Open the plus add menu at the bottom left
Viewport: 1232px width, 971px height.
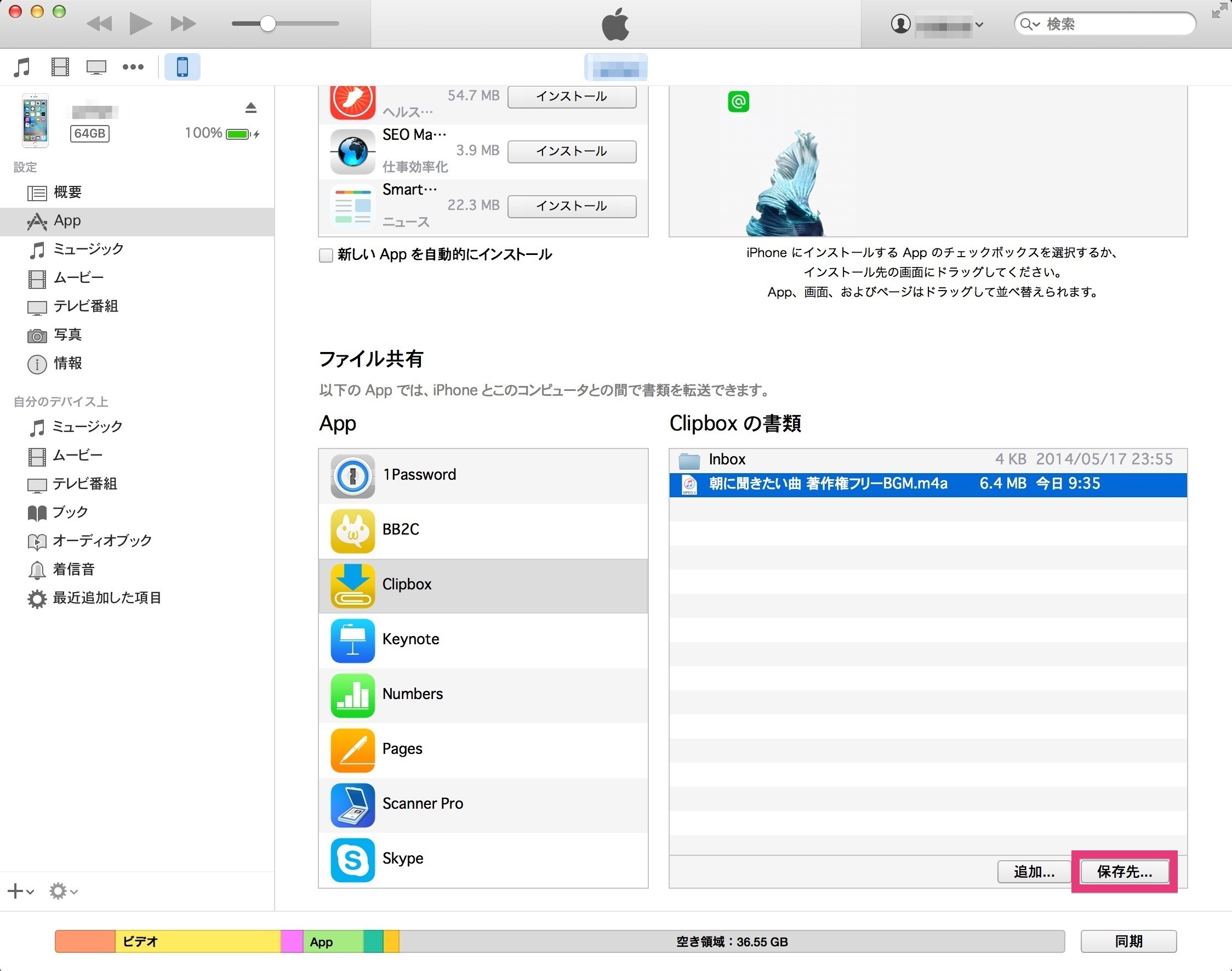tap(20, 891)
